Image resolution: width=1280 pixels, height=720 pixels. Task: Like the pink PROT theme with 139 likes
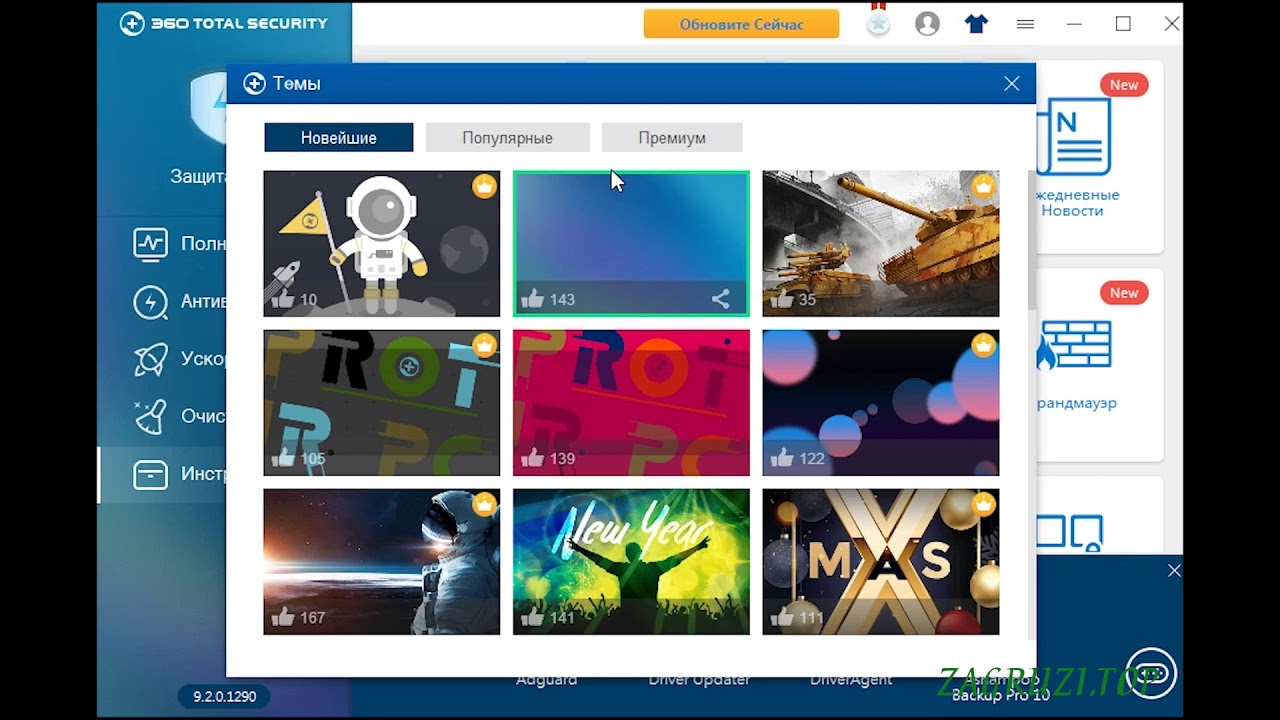533,458
